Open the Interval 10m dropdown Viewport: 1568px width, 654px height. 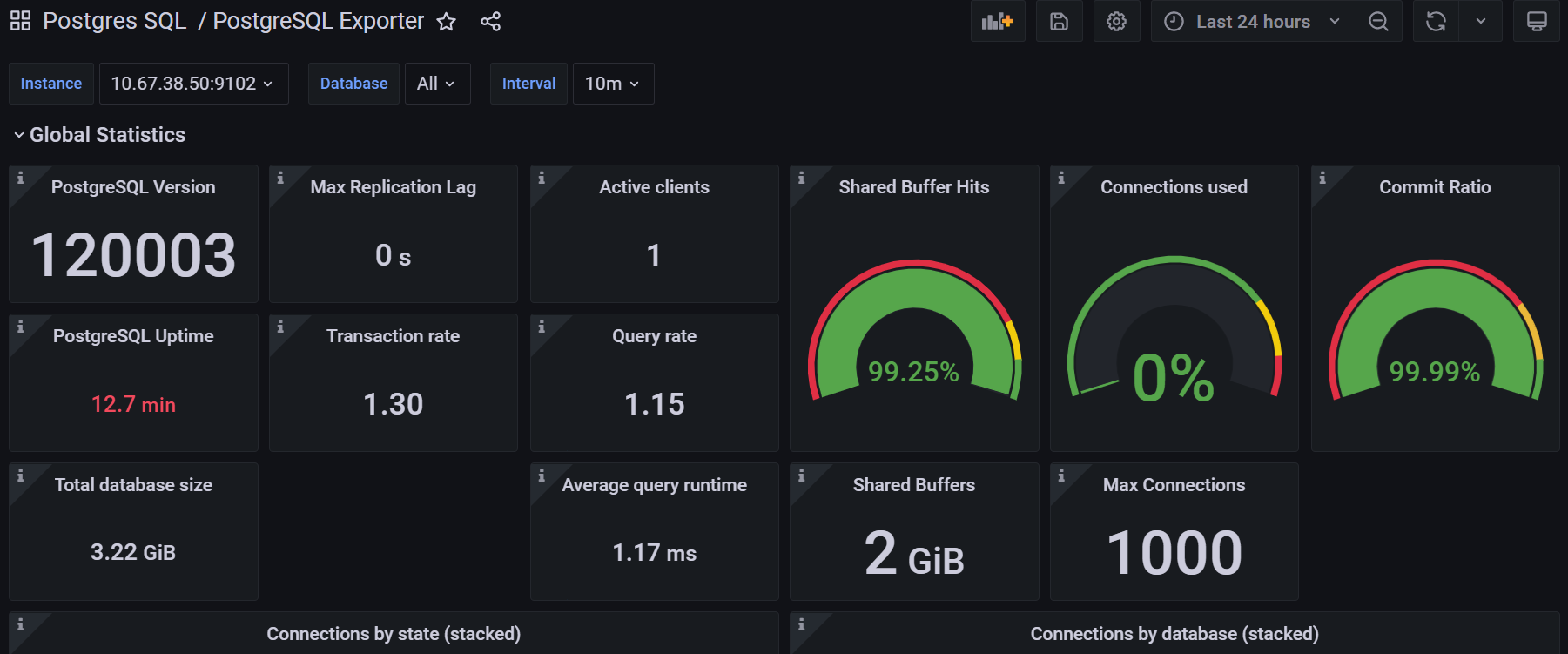click(x=613, y=84)
